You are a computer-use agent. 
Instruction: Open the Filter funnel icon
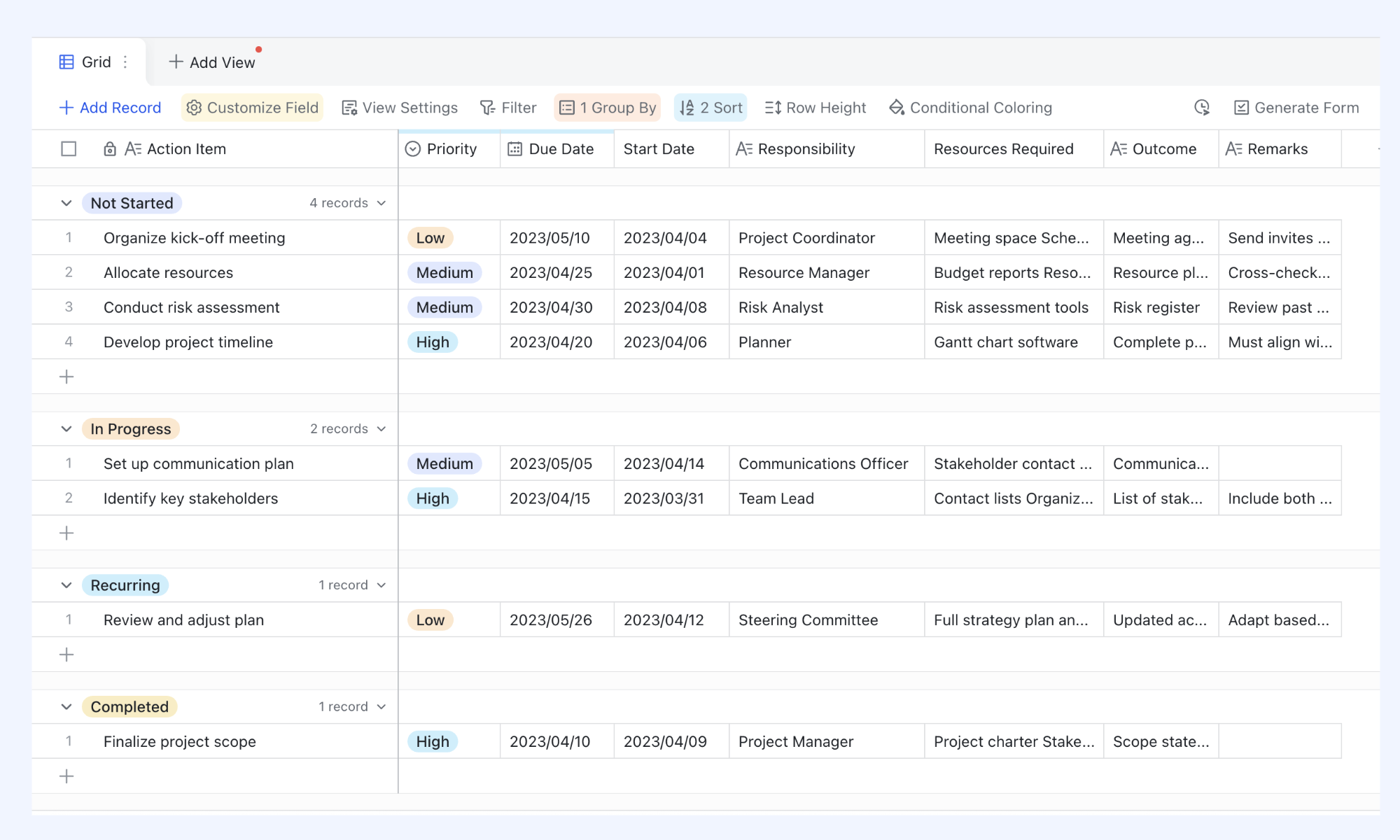(x=487, y=107)
